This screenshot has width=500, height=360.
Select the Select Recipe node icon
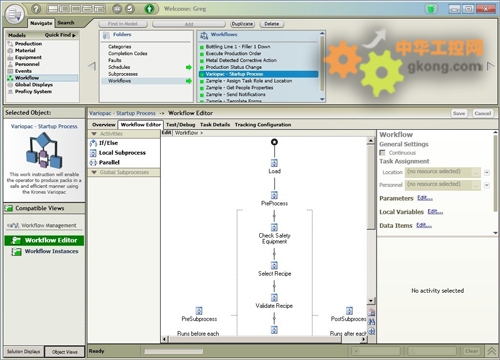tap(274, 265)
